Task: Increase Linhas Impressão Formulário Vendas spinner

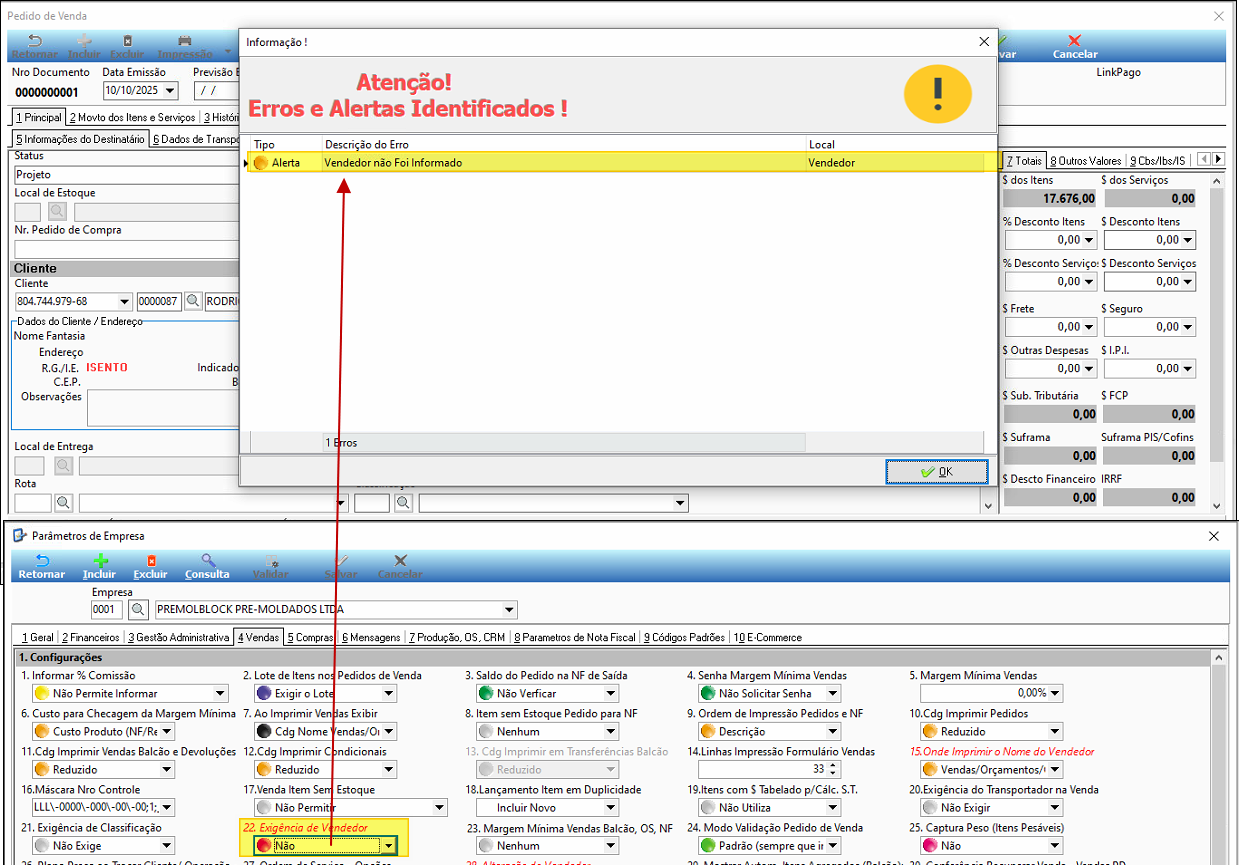Action: 832,765
